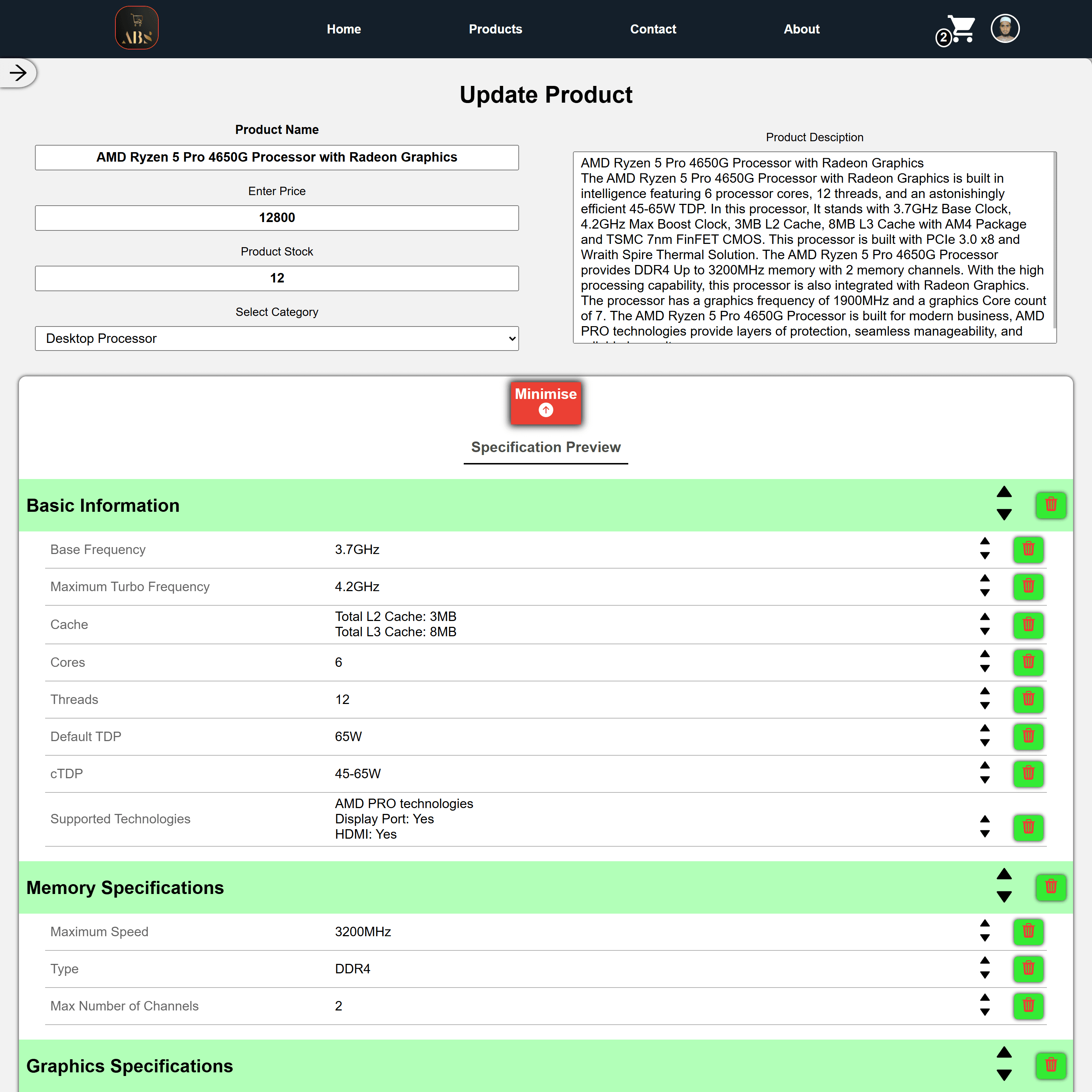Image resolution: width=1092 pixels, height=1092 pixels.
Task: Move Graphics Specifications section up
Action: click(1004, 1052)
